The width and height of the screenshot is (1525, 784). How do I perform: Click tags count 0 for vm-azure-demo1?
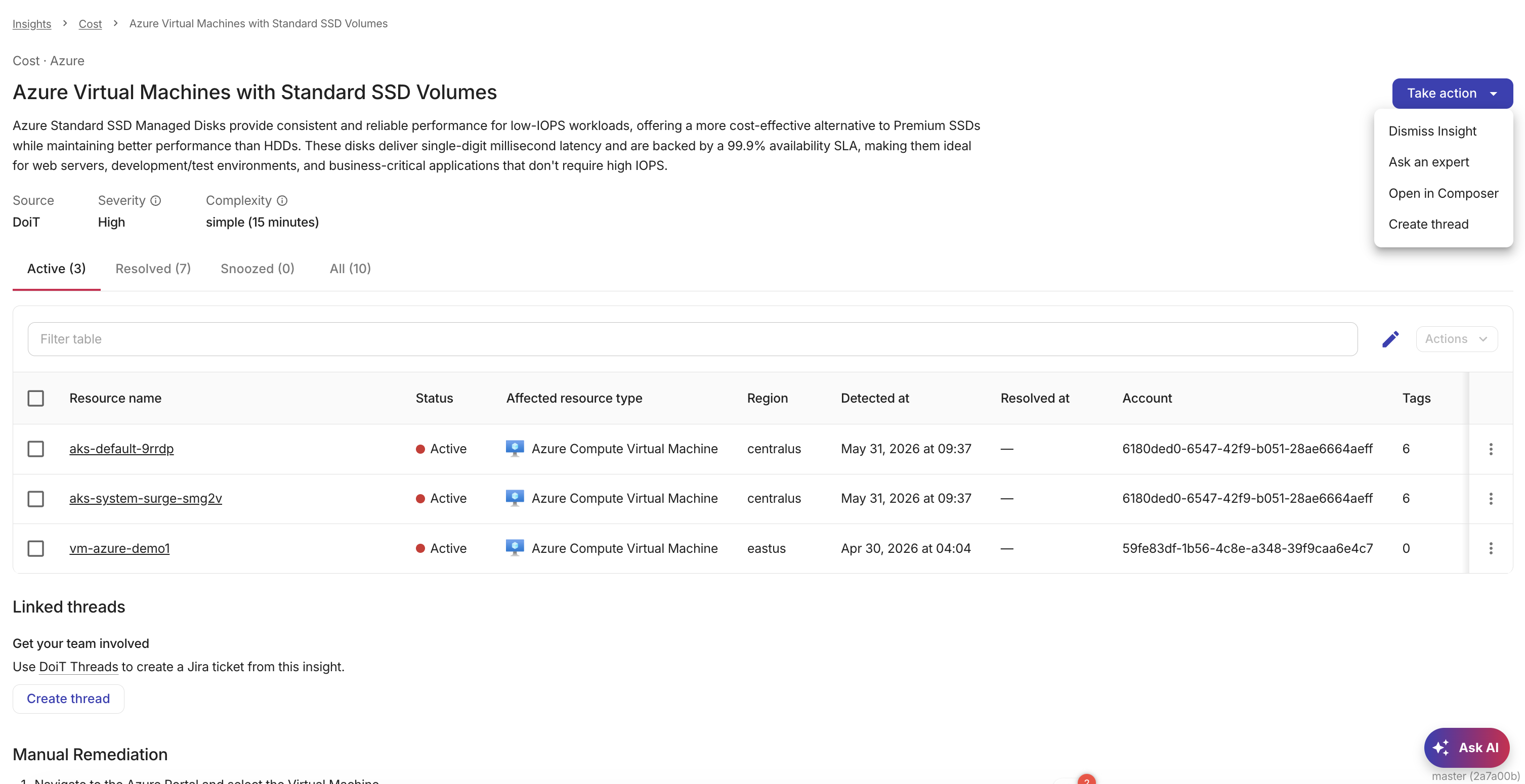tap(1406, 548)
